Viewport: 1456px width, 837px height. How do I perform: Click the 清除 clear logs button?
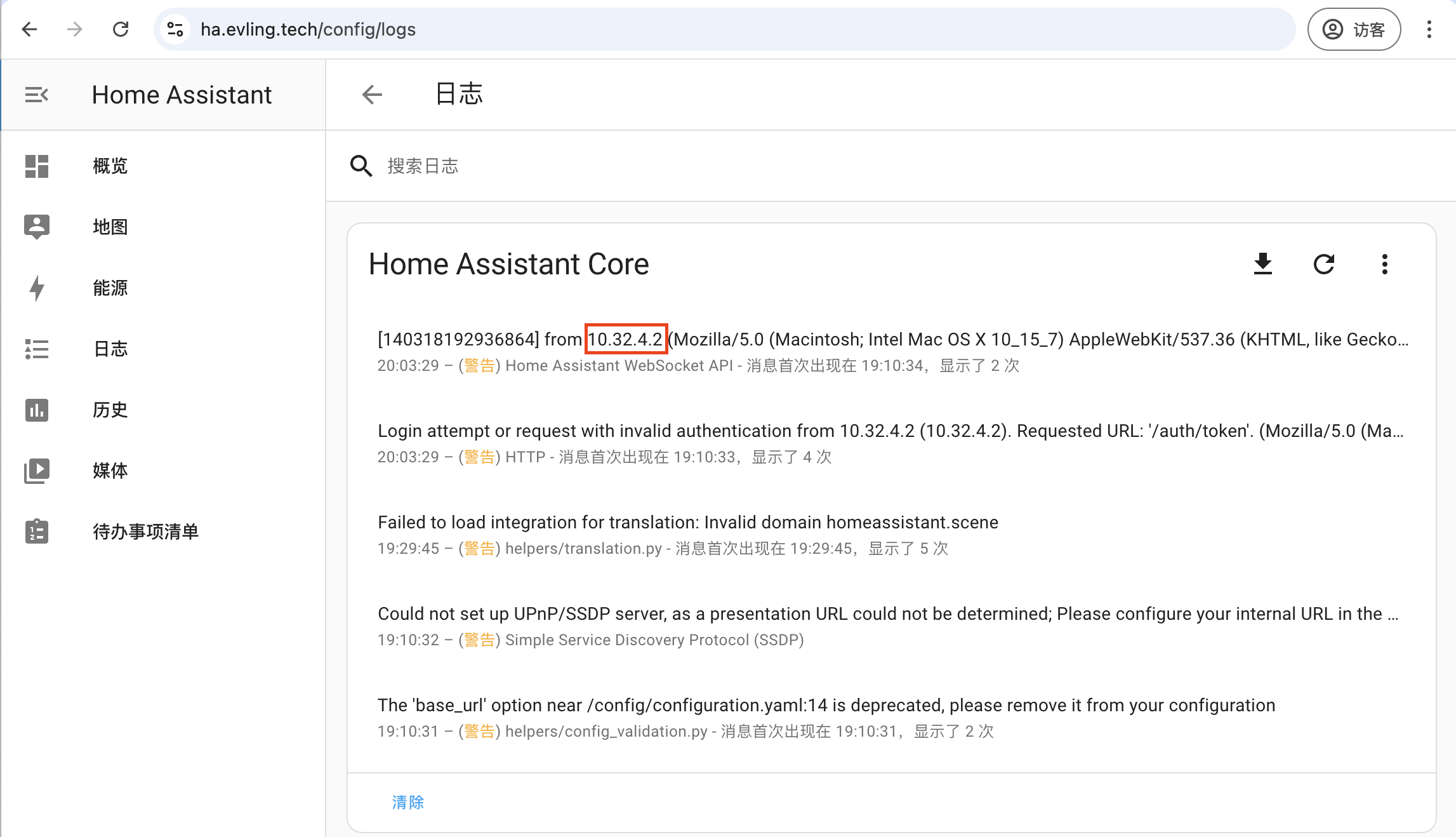[407, 802]
